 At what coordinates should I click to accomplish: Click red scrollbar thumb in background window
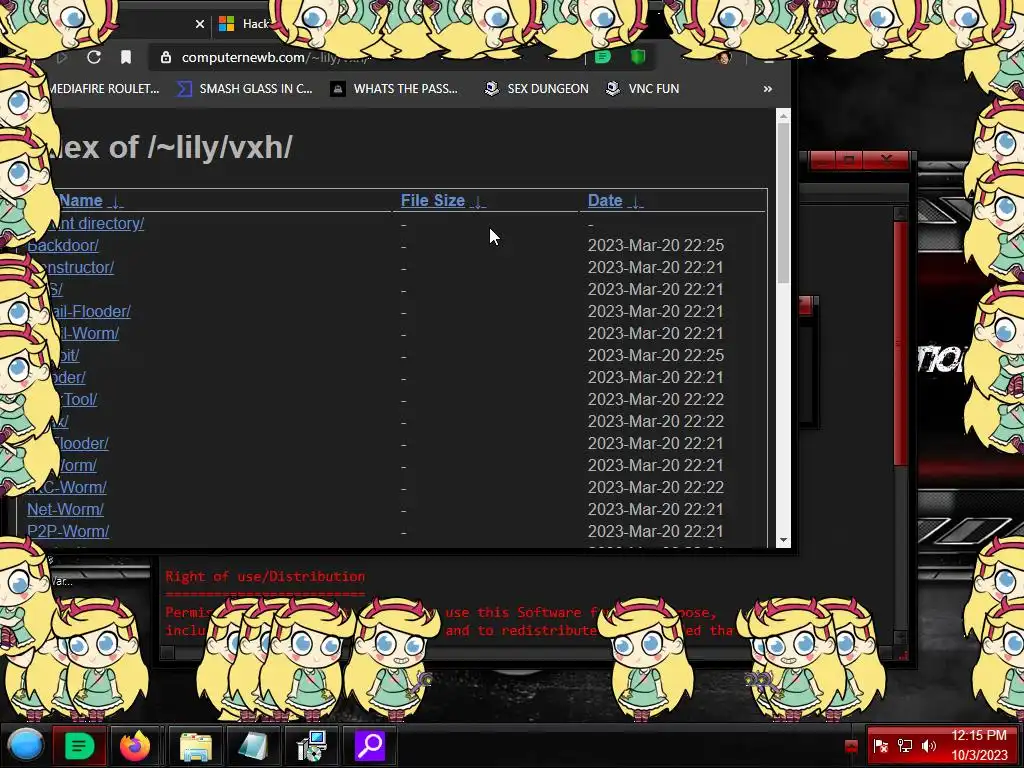click(901, 344)
